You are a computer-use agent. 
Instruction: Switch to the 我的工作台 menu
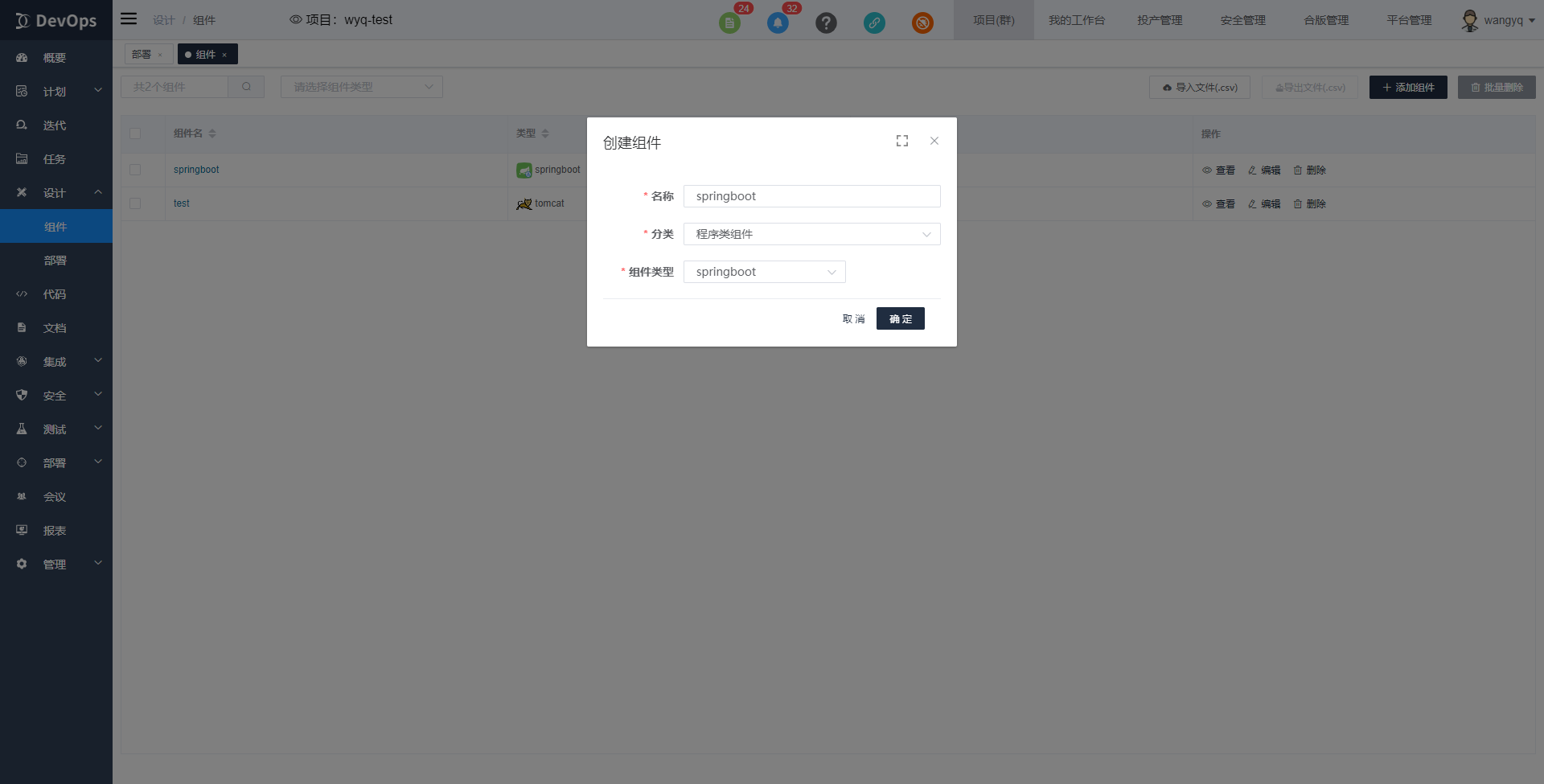click(1077, 20)
